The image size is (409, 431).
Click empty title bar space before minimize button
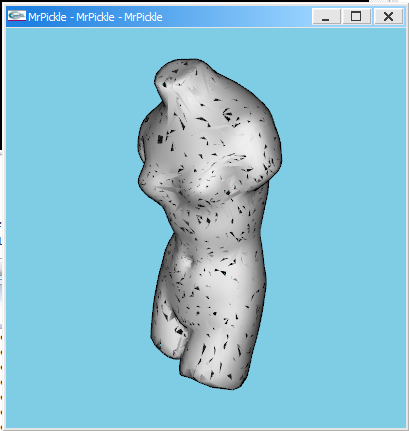click(237, 17)
